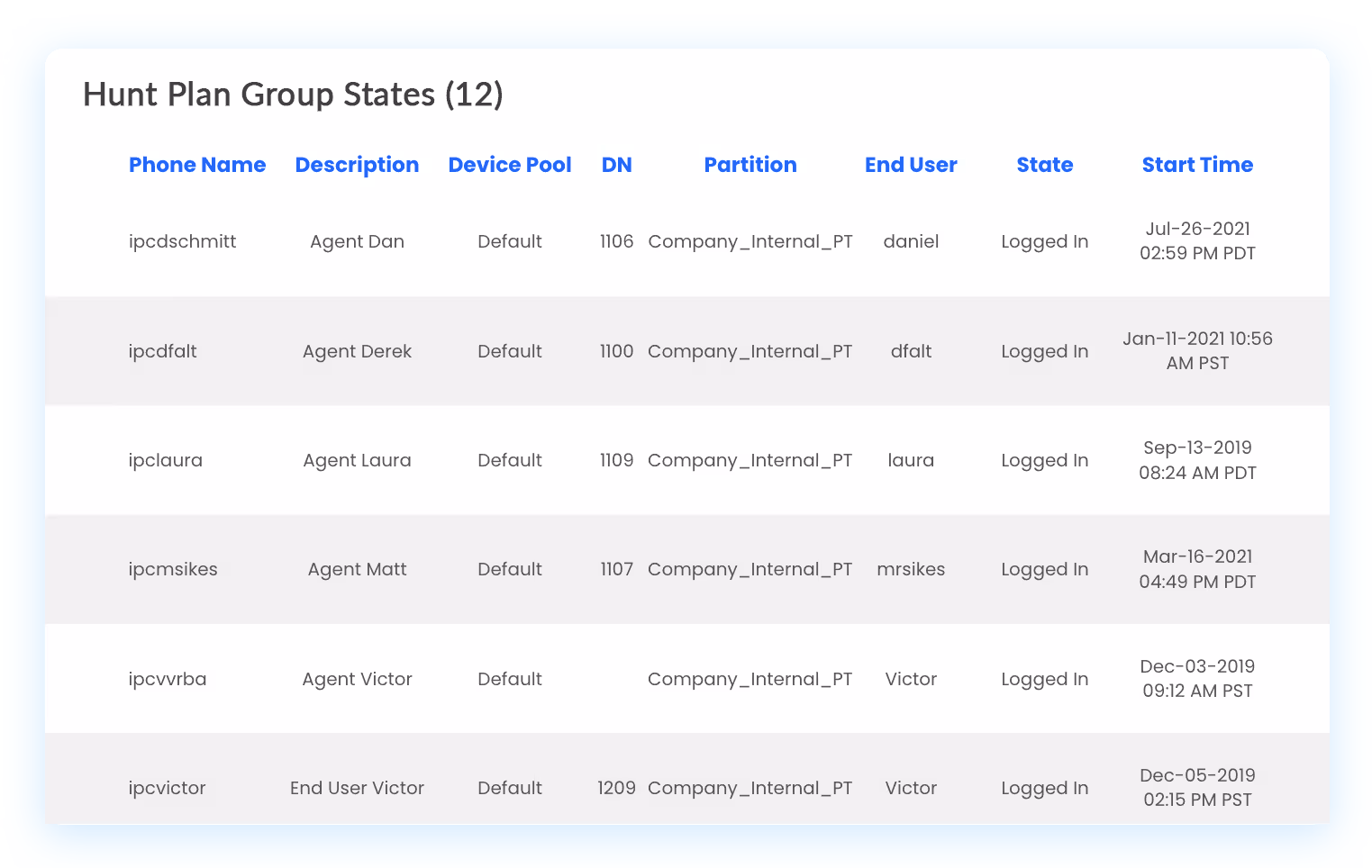The image size is (1372, 868).
Task: Click description Agent Dan
Action: point(357,241)
